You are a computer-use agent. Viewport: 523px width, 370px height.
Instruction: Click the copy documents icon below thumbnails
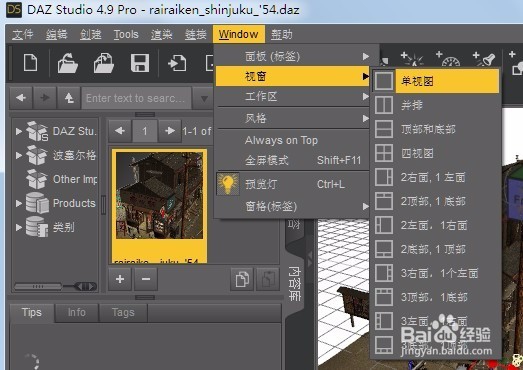[242, 279]
